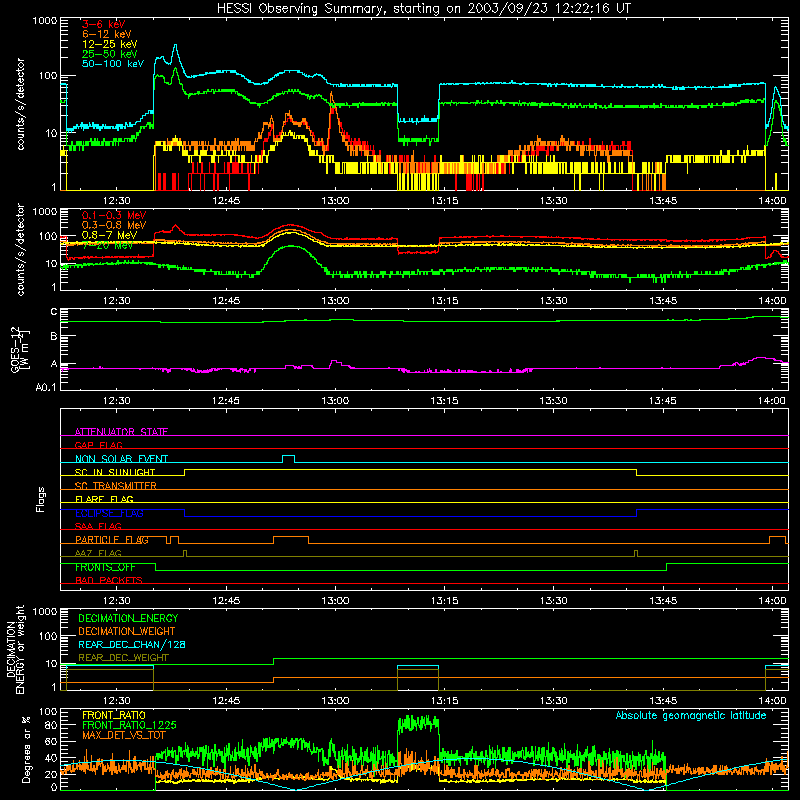Screen dimensions: 800x800
Task: Click the '13:15' tick under the Flags panel
Action: pyautogui.click(x=444, y=601)
